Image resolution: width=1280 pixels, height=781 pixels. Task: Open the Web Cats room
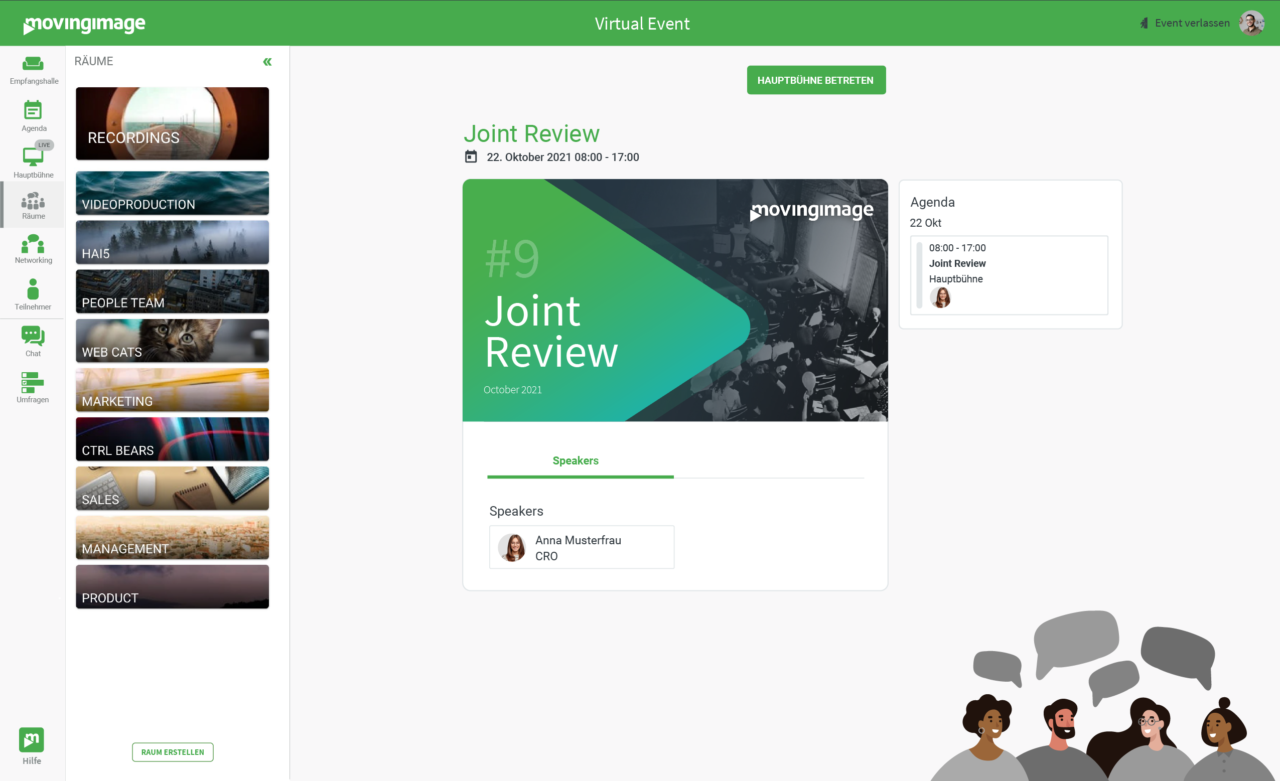tap(172, 341)
